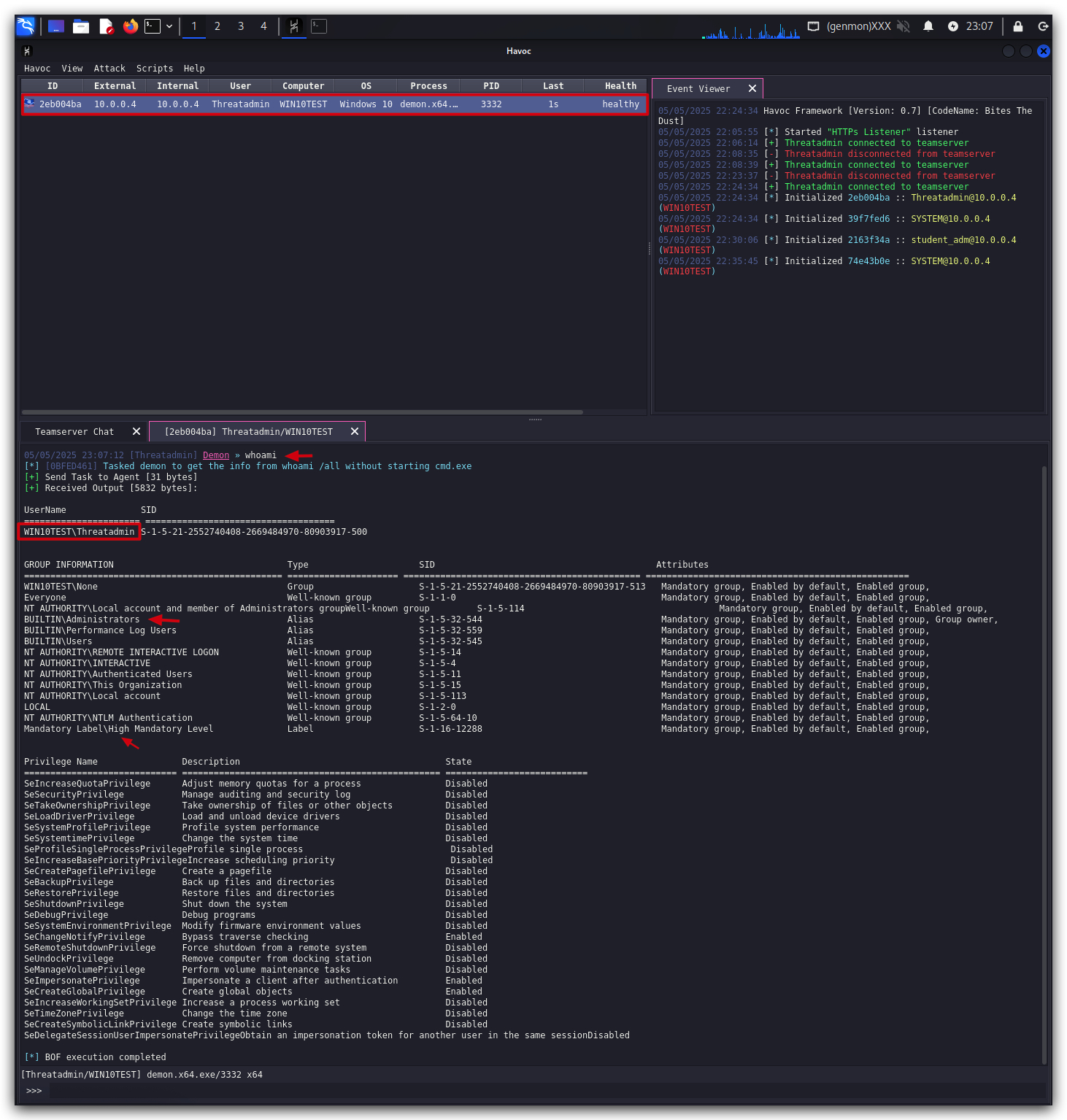This screenshot has width=1067, height=1120.
Task: Open the CPU usage graph monitor
Action: point(750,31)
